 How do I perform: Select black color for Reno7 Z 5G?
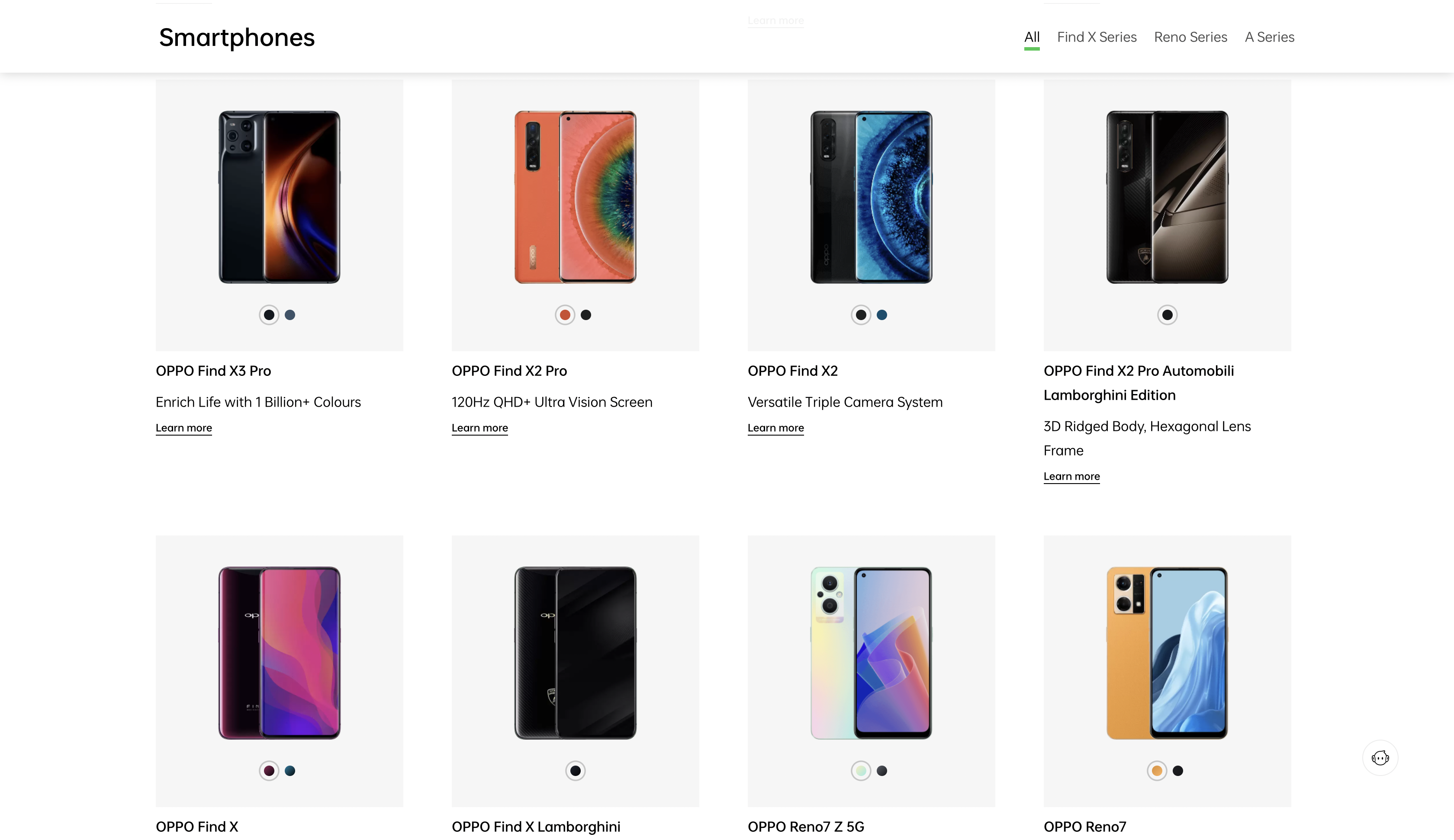click(882, 771)
